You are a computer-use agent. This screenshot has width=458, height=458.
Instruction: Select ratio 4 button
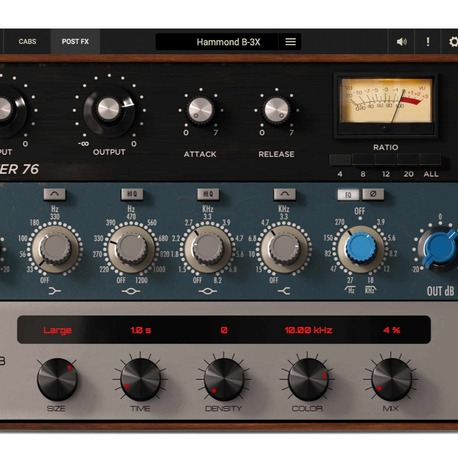point(340,159)
